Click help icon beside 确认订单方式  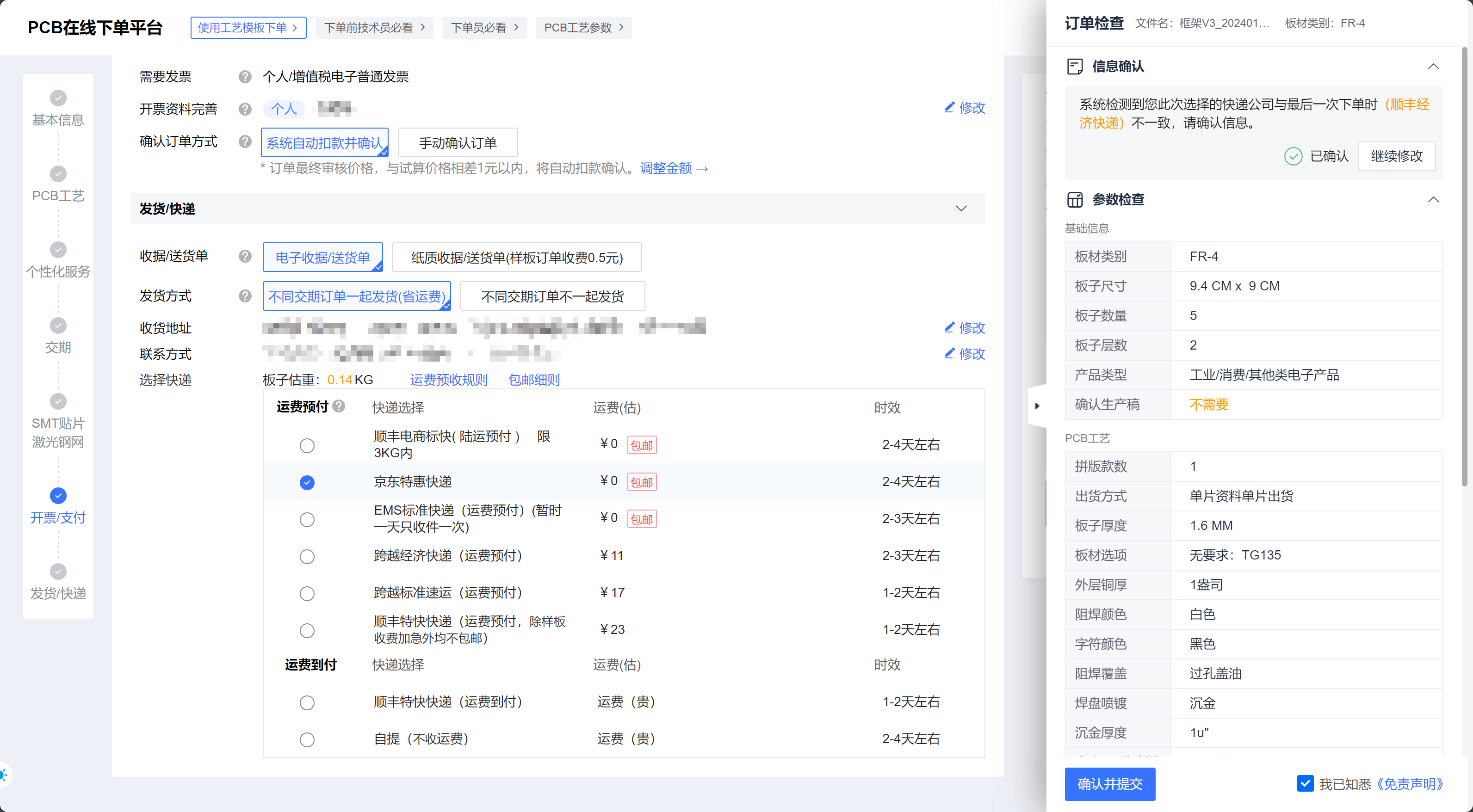245,141
